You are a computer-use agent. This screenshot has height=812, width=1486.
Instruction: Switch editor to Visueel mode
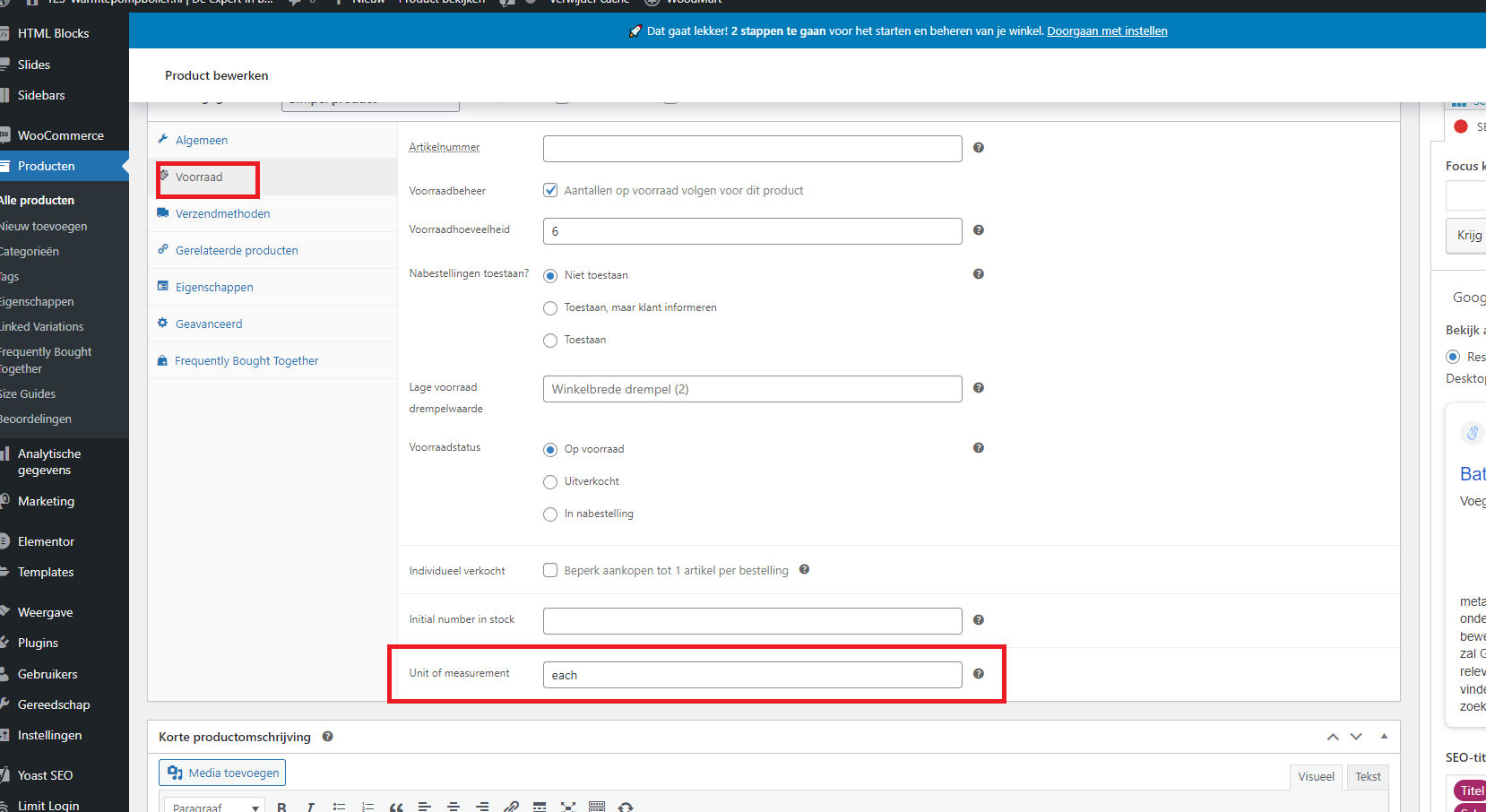1316,777
